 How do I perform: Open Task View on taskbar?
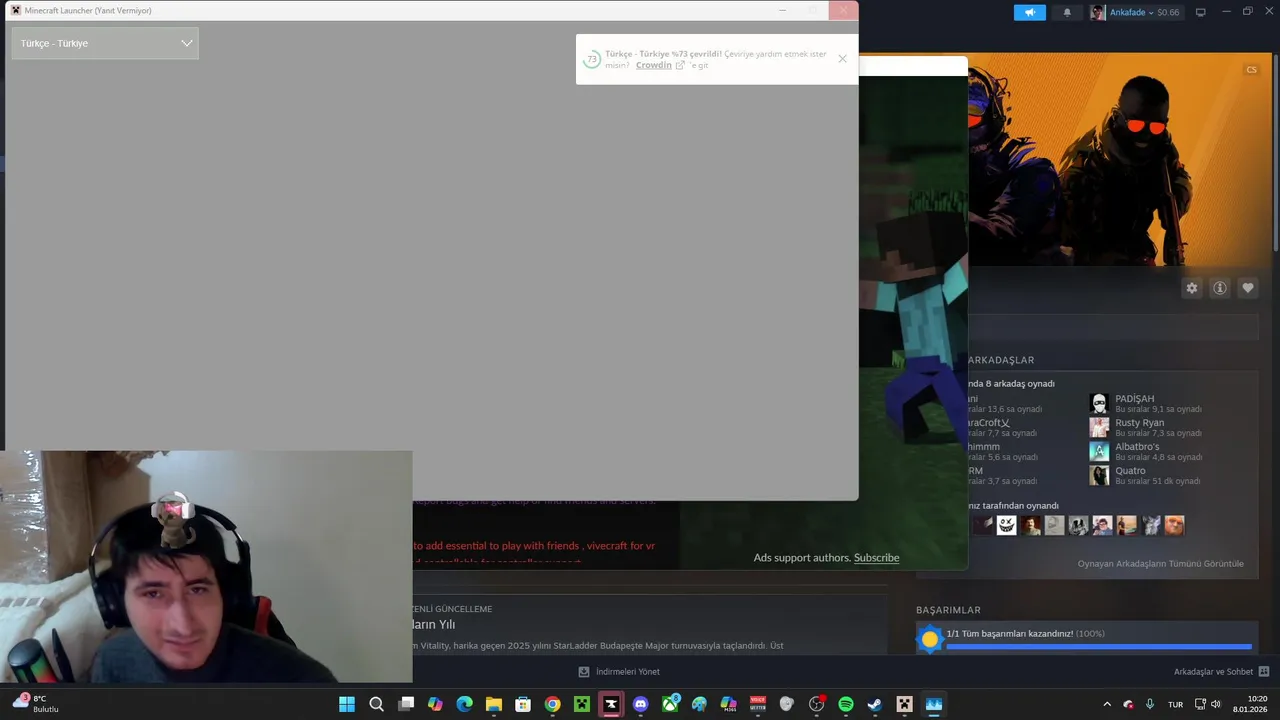[x=406, y=704]
